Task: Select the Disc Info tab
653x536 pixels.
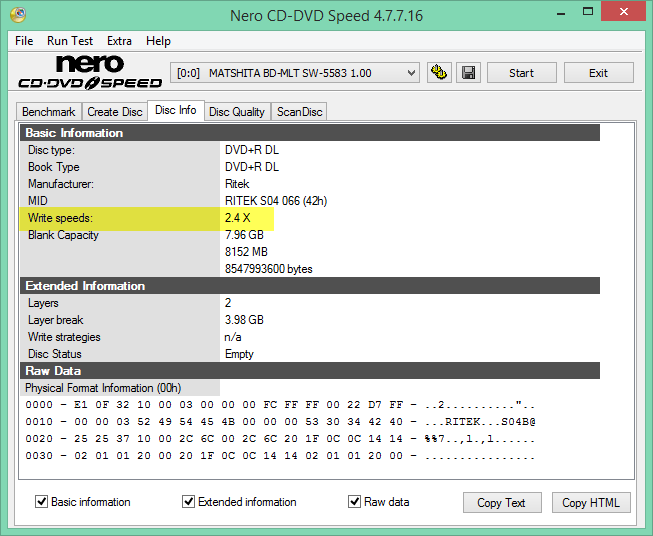Action: point(176,110)
